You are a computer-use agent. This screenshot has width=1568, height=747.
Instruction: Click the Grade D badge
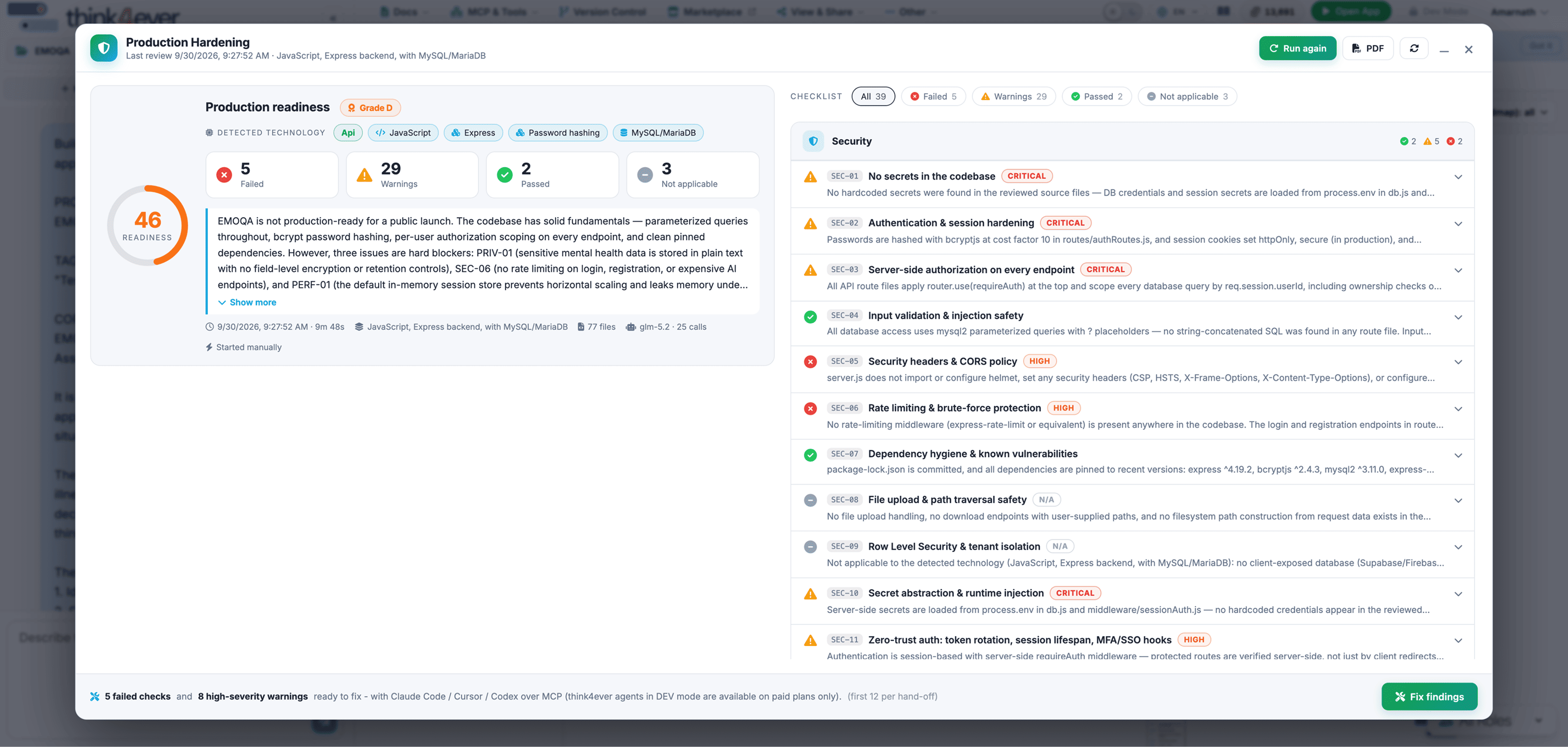tap(370, 108)
